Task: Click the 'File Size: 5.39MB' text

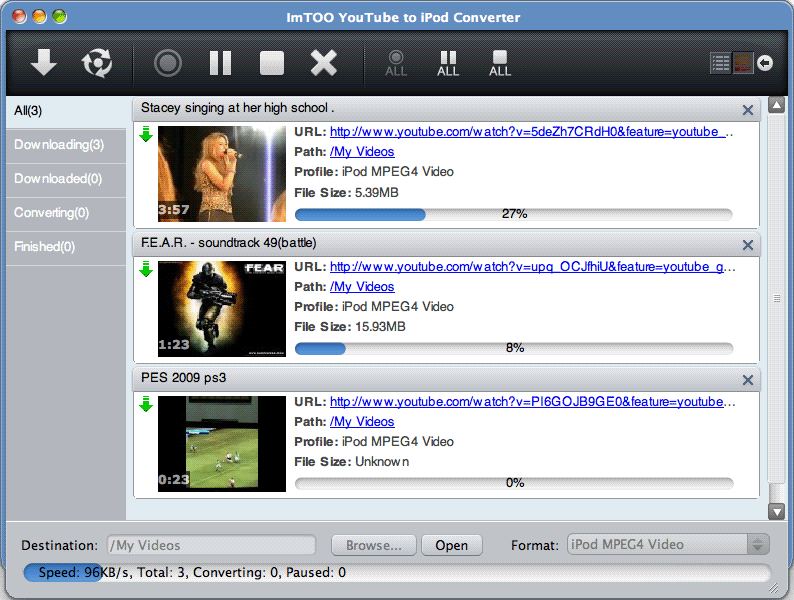Action: [x=346, y=193]
